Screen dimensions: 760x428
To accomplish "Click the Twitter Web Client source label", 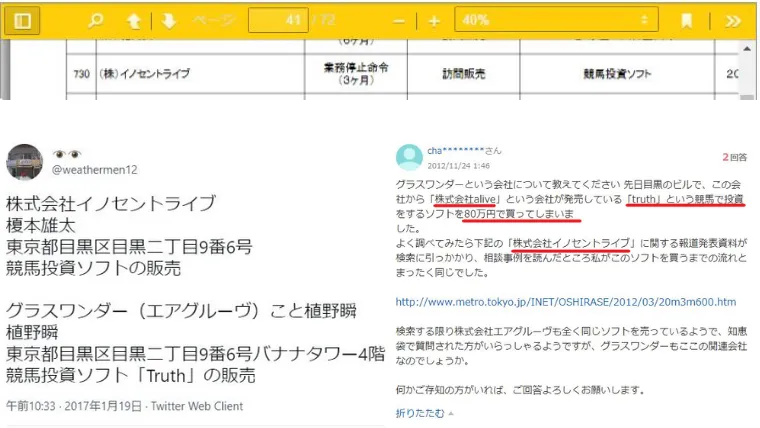I will pyautogui.click(x=197, y=406).
